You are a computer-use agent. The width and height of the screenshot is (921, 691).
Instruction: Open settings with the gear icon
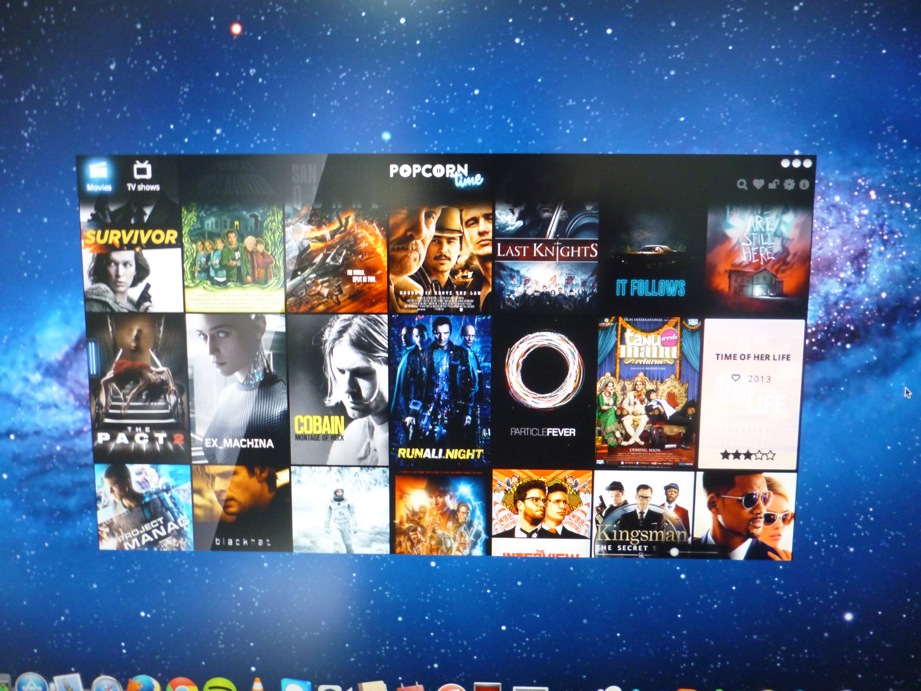[789, 185]
